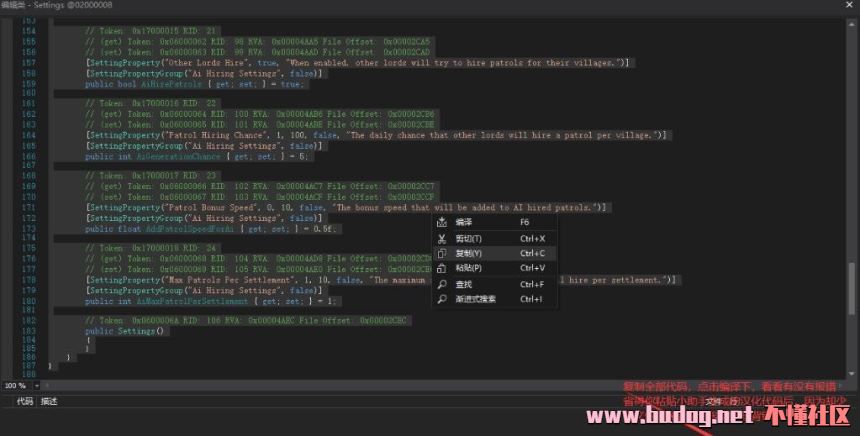Image resolution: width=860 pixels, height=436 pixels.
Task: Click the Copy icon in context menu
Action: tap(441, 253)
